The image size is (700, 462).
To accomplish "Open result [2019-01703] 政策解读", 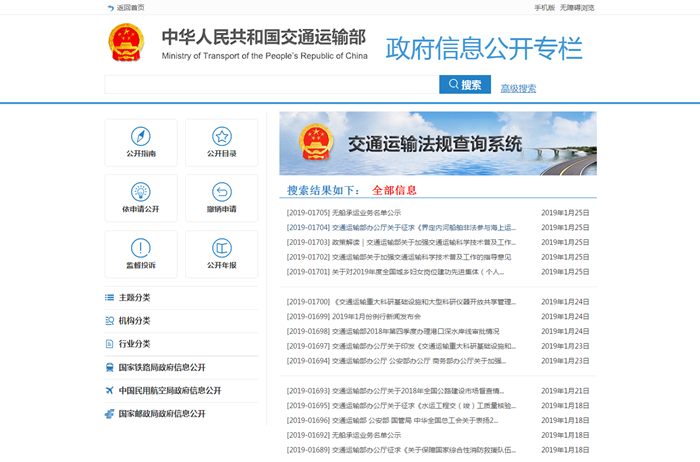I will pyautogui.click(x=401, y=242).
